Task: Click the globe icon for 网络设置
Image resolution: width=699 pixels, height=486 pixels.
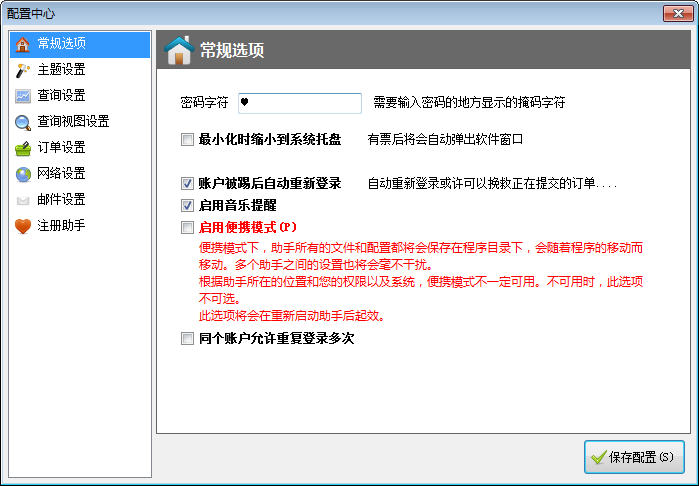Action: coord(22,174)
